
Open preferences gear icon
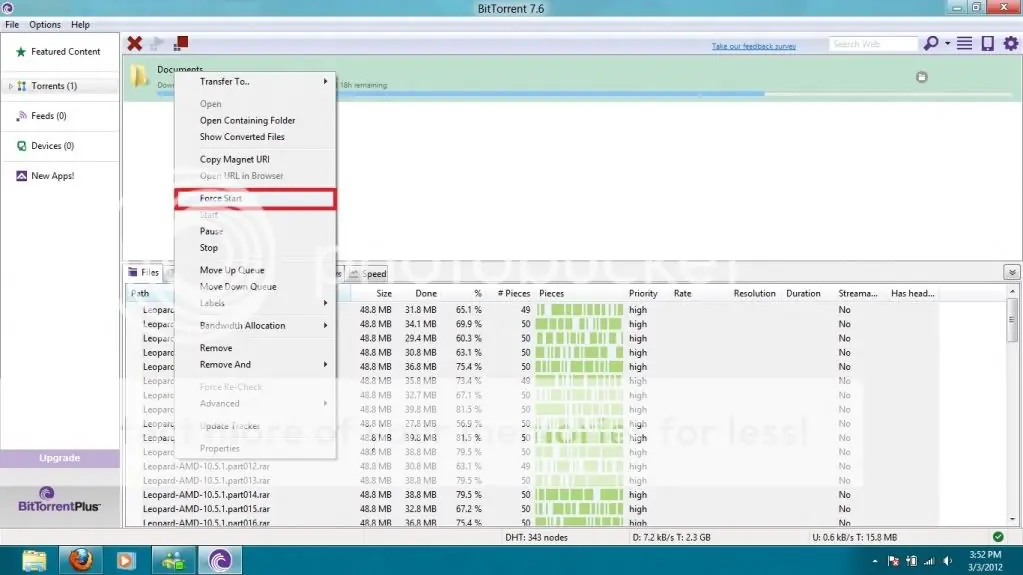(x=1011, y=44)
